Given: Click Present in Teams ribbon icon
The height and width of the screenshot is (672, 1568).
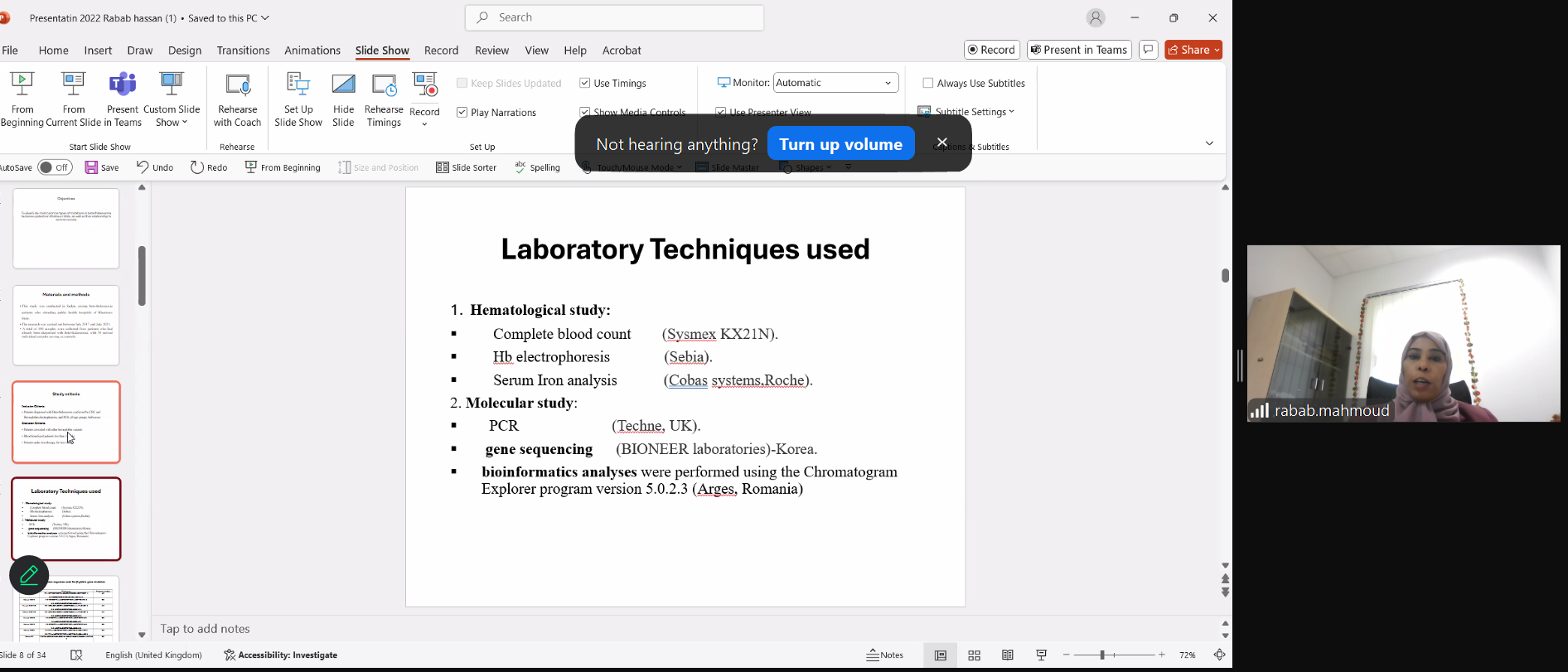Looking at the screenshot, I should (x=123, y=99).
